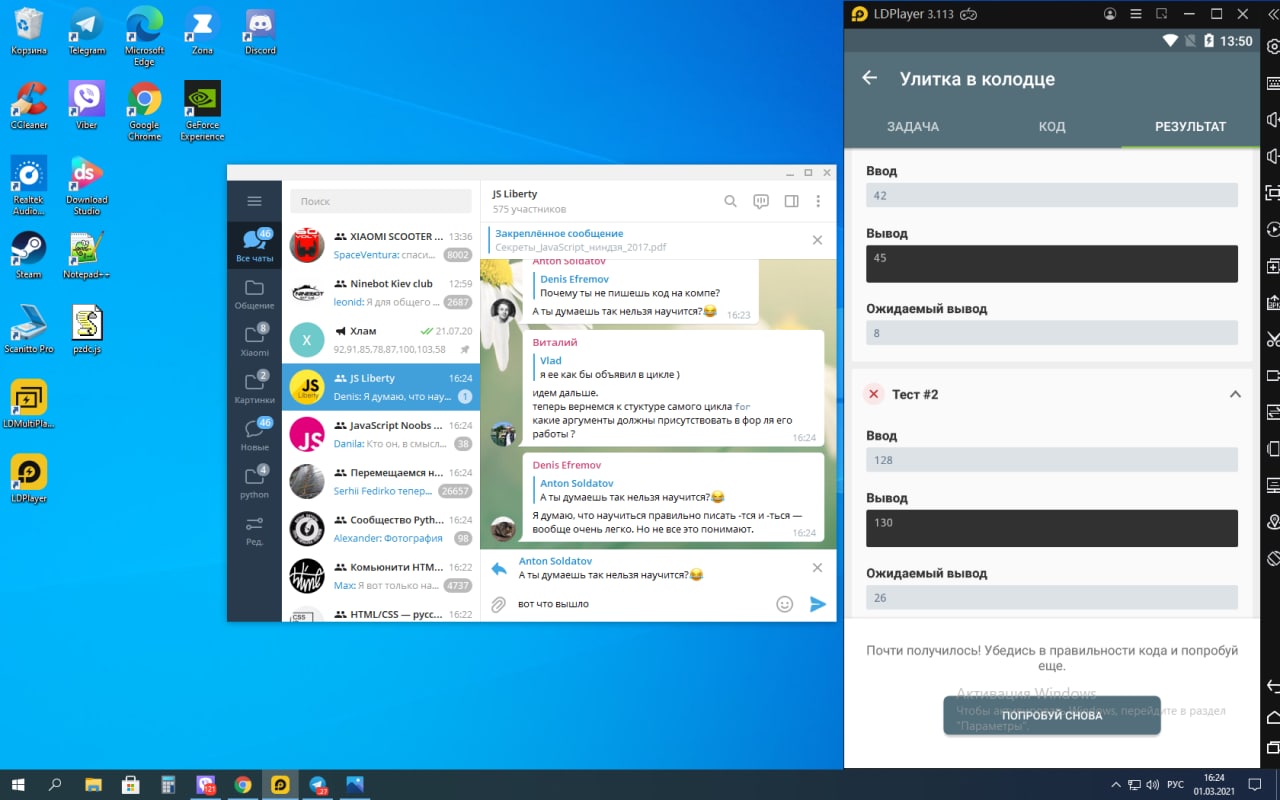Open 'Сообщество Pyth...' chat
This screenshot has height=800, width=1280.
coord(381,529)
